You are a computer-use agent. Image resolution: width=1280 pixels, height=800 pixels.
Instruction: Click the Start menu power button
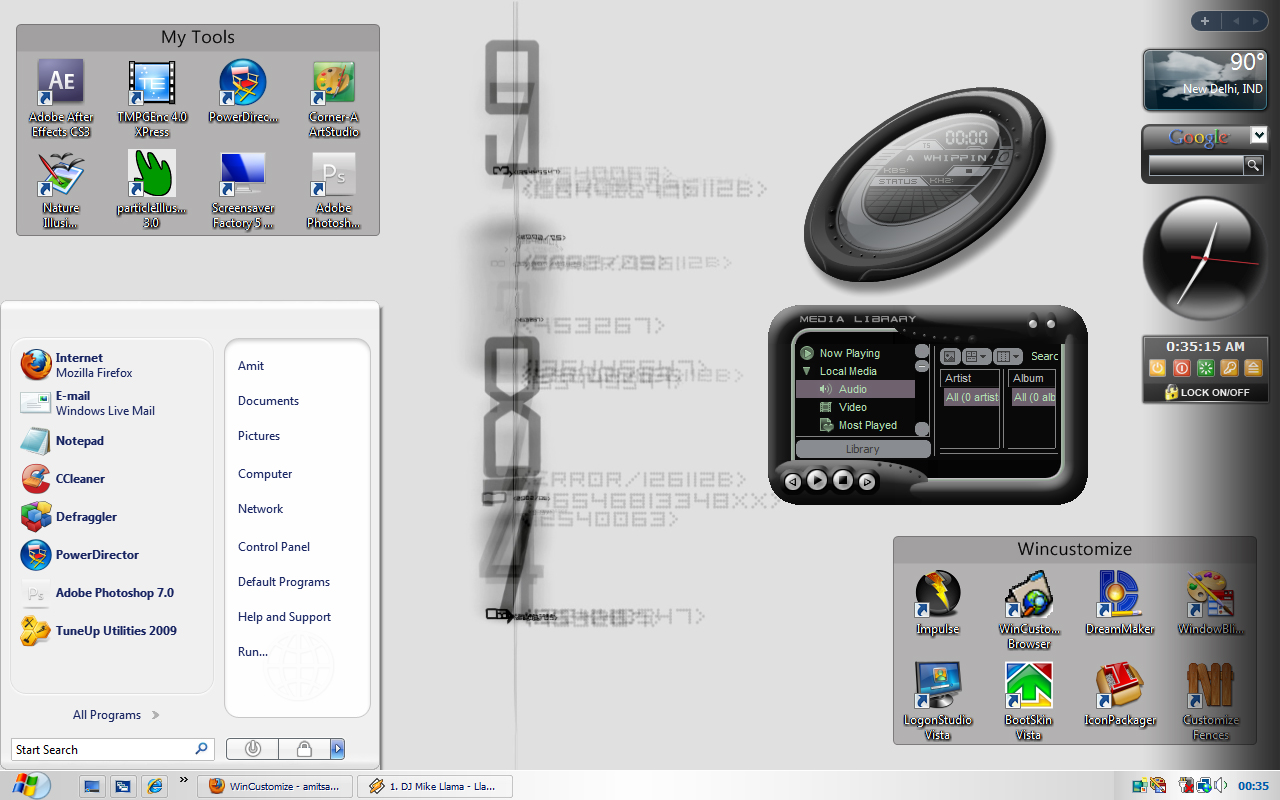[253, 748]
